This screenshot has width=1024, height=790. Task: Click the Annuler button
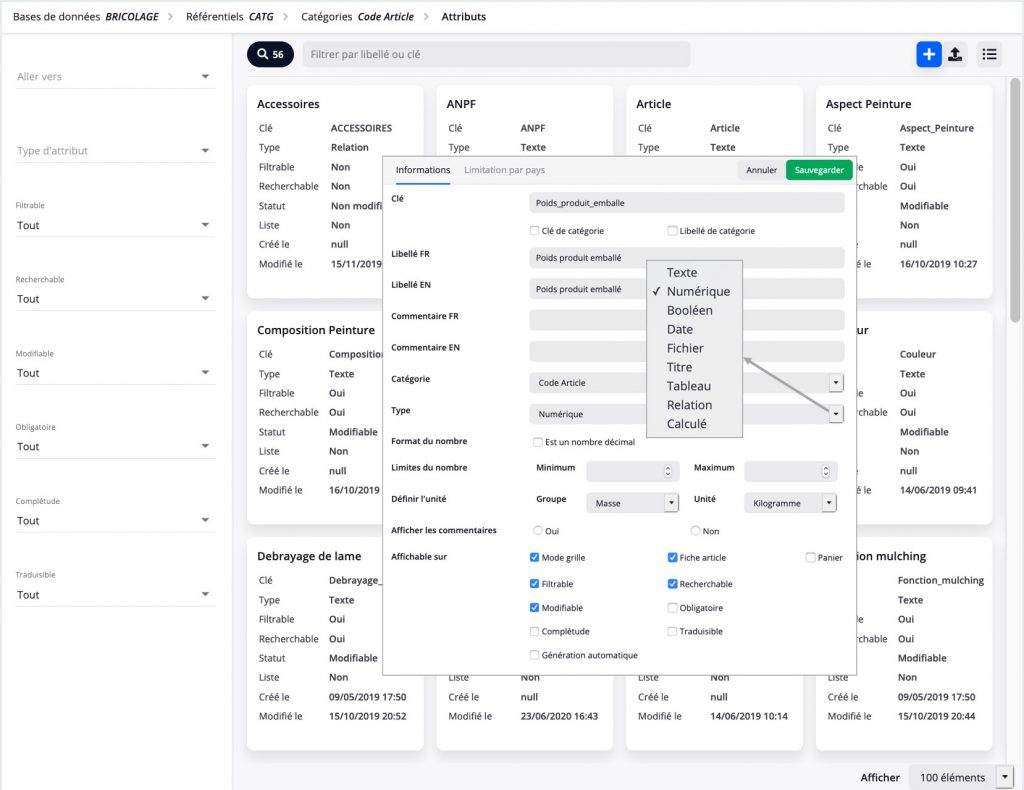(x=761, y=170)
